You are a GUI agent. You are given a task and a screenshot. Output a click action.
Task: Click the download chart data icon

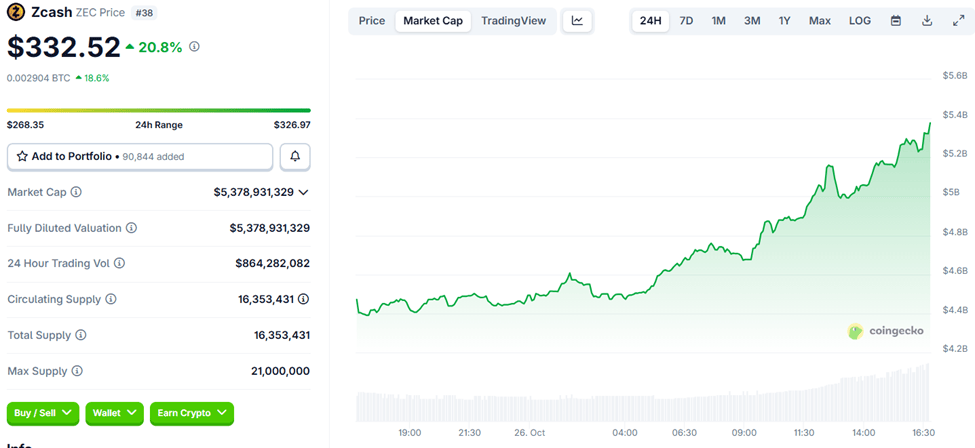927,21
